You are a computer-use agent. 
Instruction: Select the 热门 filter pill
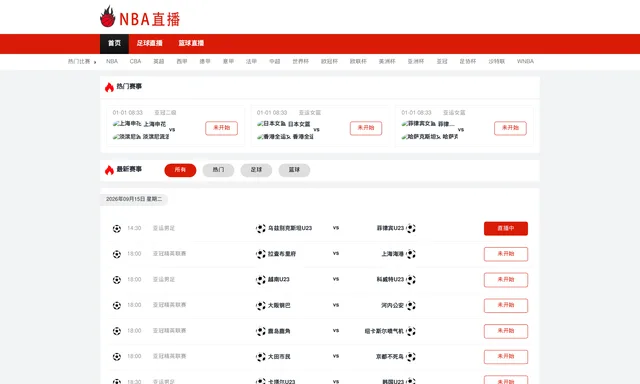tap(218, 170)
